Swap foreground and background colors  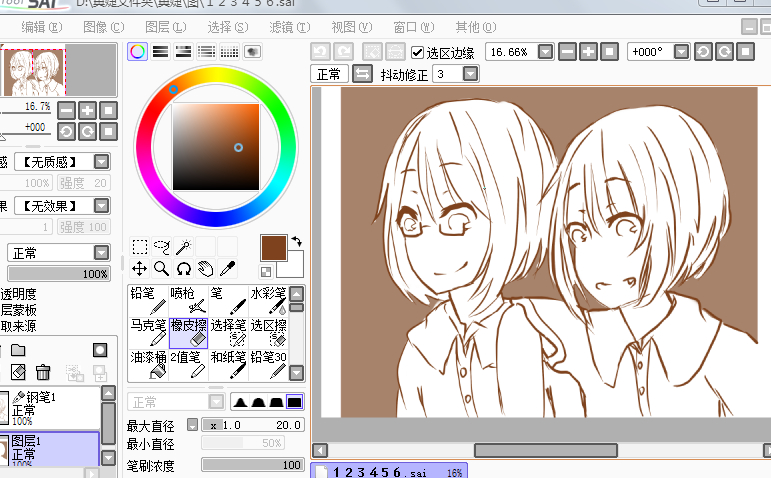(296, 241)
